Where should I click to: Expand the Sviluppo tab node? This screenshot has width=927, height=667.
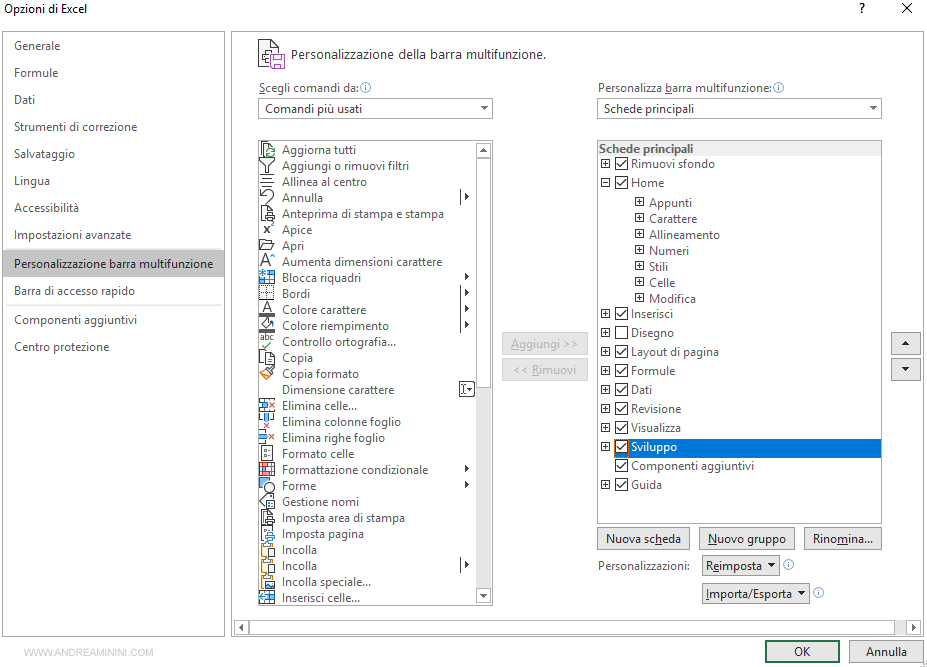click(x=605, y=446)
